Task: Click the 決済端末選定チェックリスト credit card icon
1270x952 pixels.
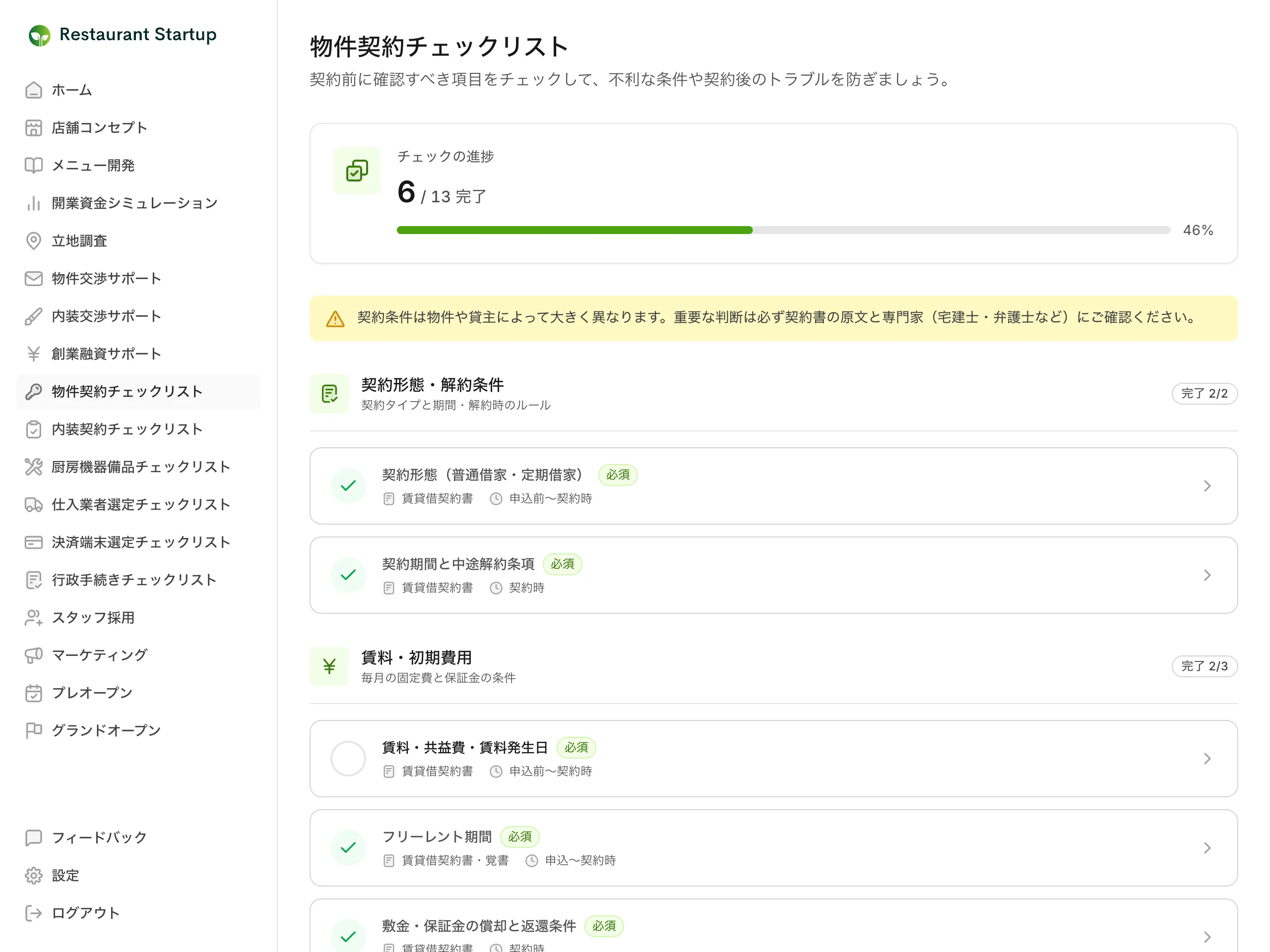Action: [x=34, y=542]
